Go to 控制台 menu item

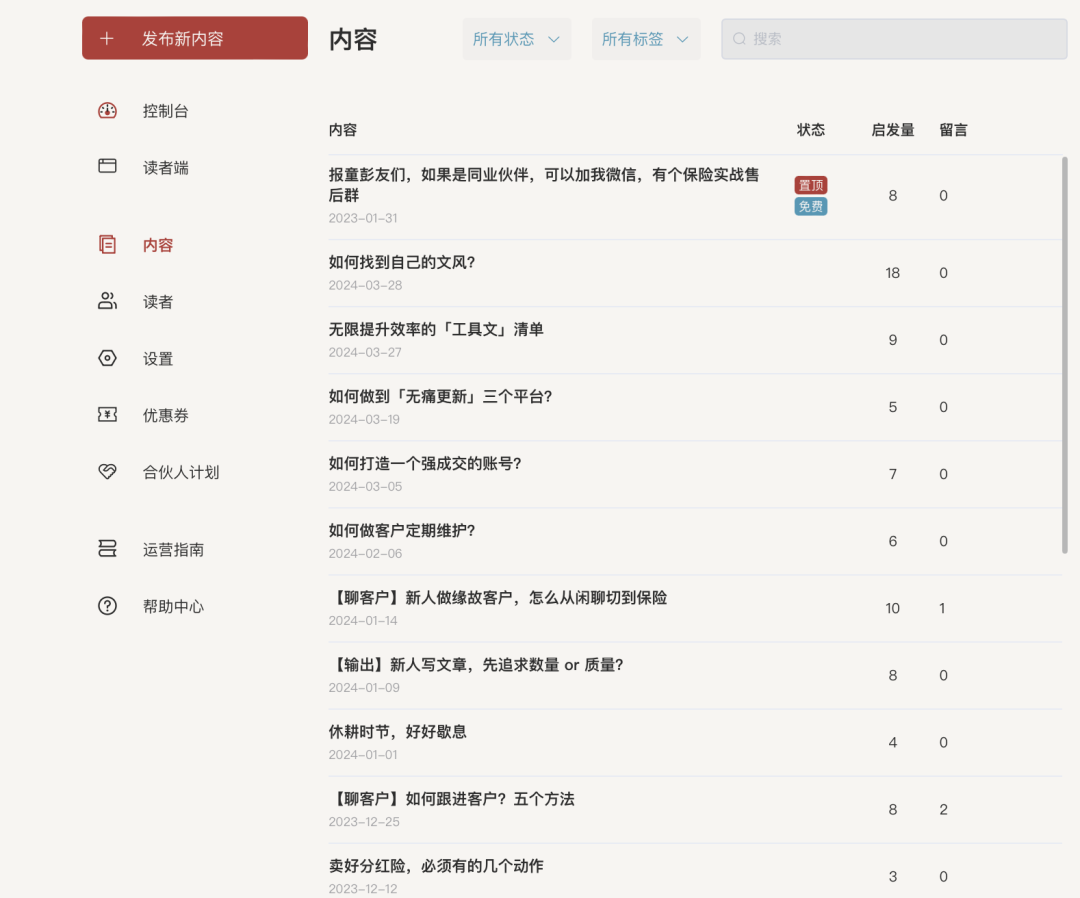point(165,111)
